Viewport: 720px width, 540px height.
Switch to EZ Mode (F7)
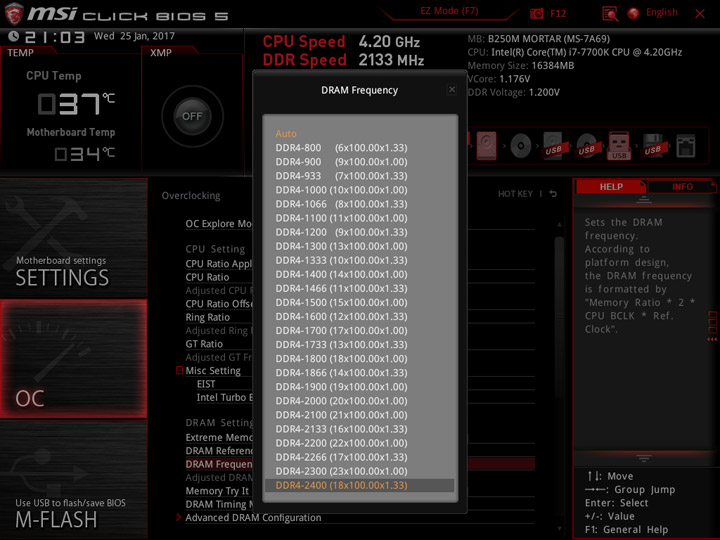pyautogui.click(x=449, y=11)
